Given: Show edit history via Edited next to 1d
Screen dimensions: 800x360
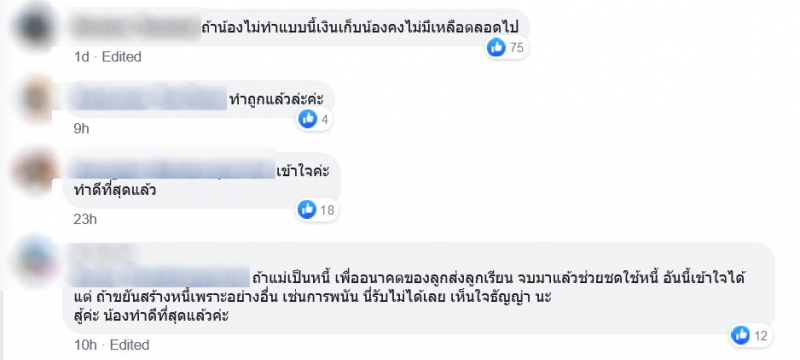Looking at the screenshot, I should [121, 57].
